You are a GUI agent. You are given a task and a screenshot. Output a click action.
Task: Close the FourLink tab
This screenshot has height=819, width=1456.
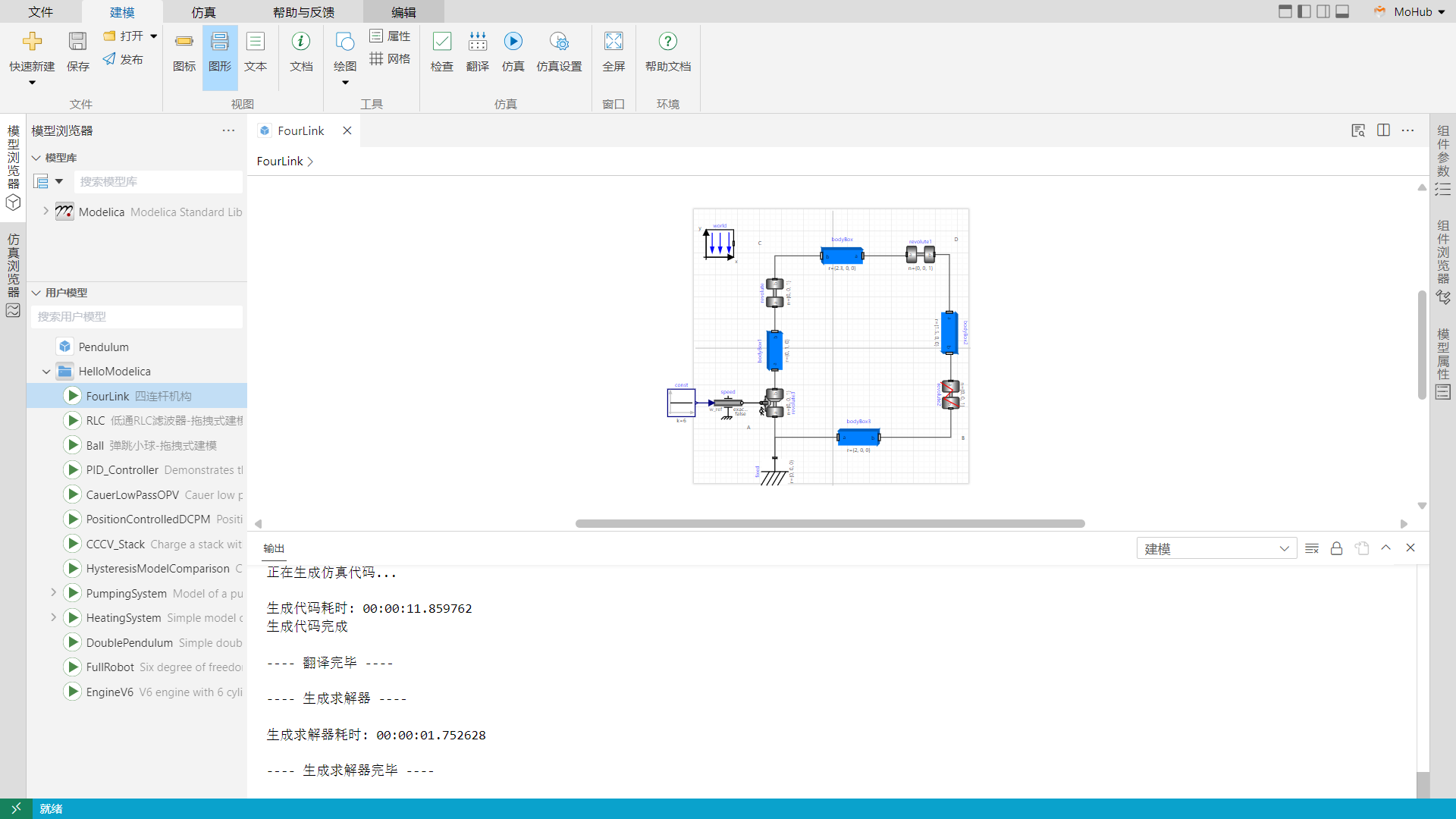coord(347,130)
